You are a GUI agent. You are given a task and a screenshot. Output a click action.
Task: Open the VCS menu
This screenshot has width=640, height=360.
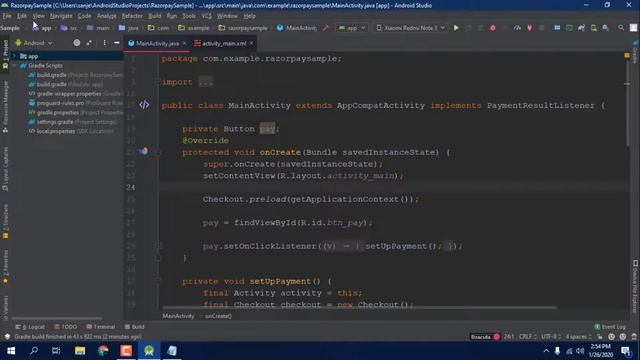pos(207,16)
